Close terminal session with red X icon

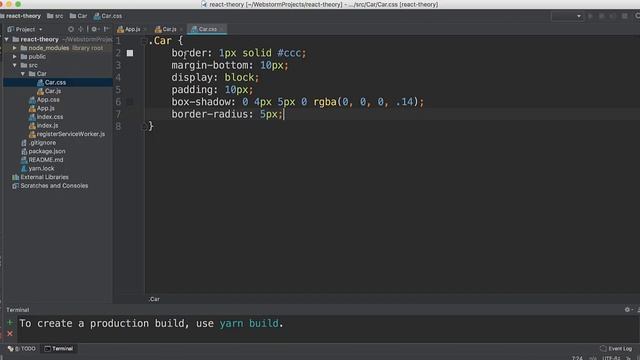coord(10,334)
